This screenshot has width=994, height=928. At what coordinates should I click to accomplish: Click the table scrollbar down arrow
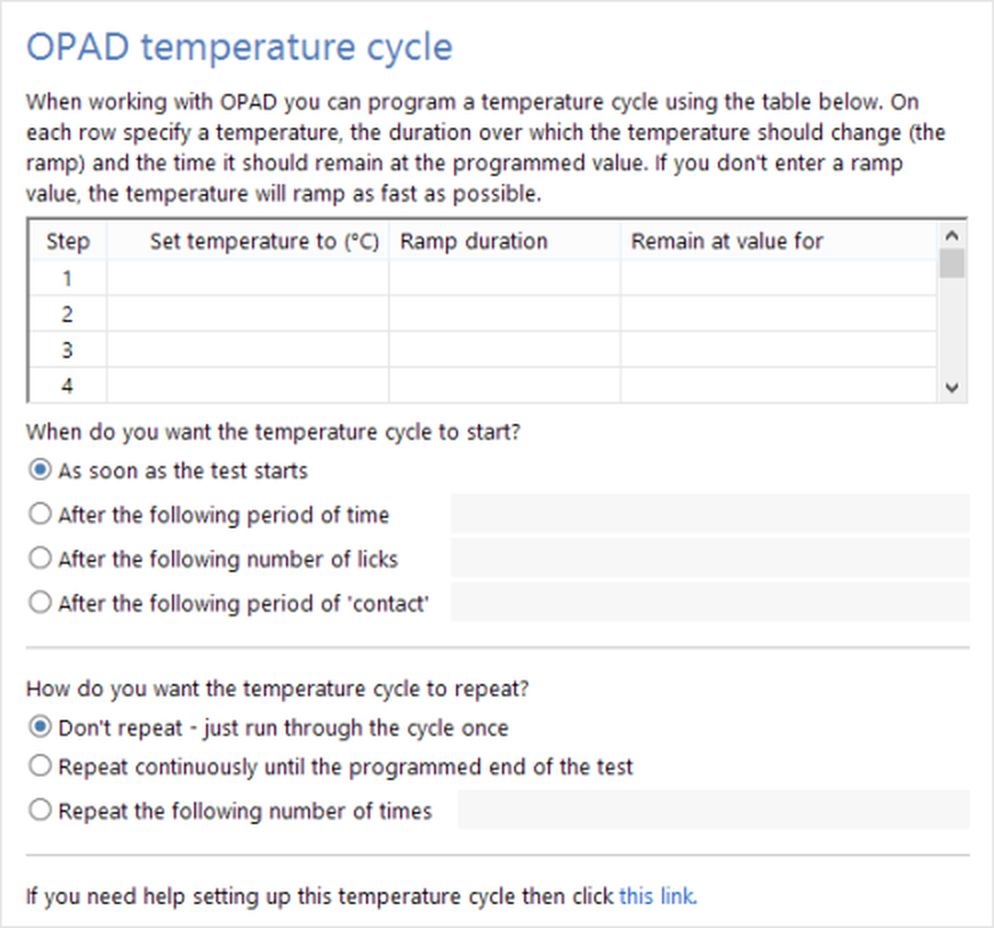[x=951, y=388]
